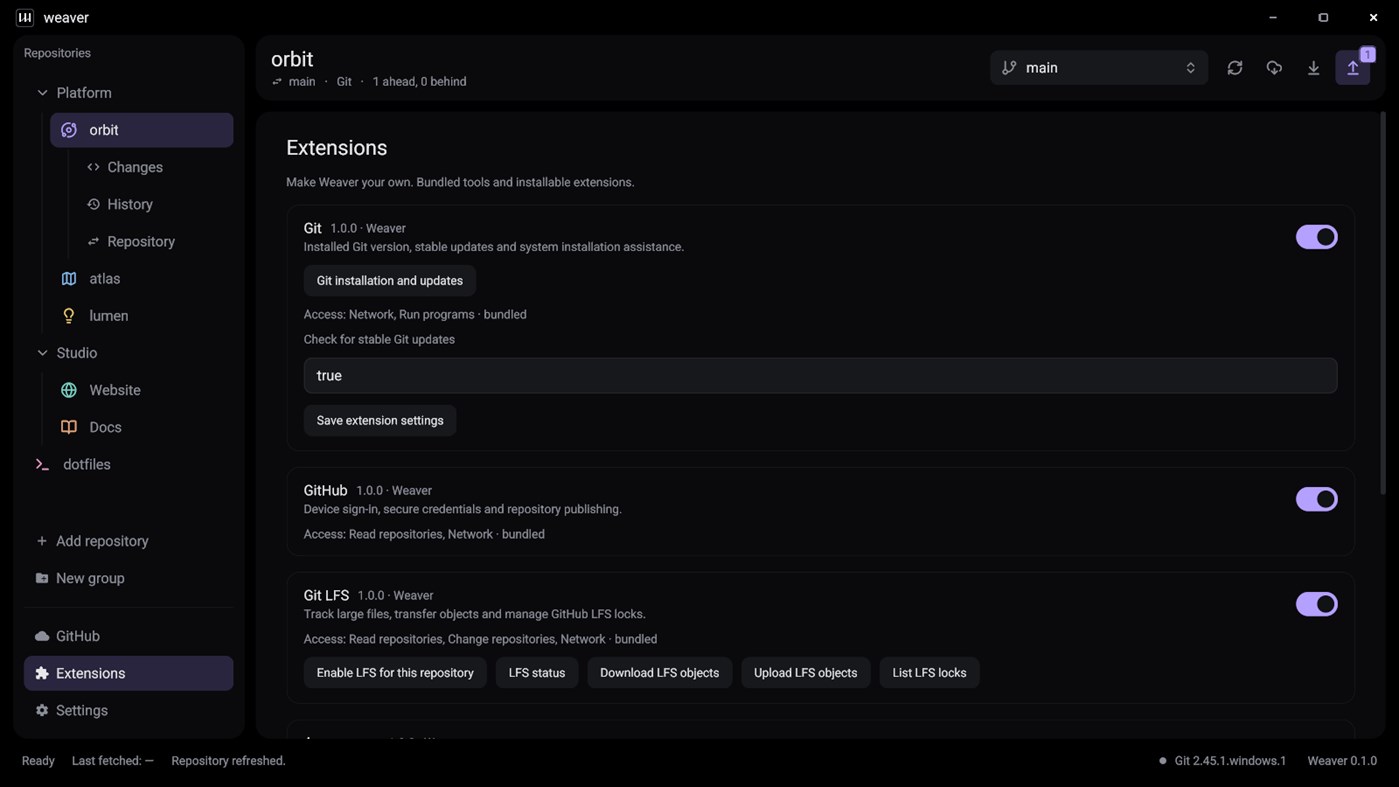The image size is (1399, 787).
Task: Click the branch icon in the main selector
Action: click(1009, 68)
